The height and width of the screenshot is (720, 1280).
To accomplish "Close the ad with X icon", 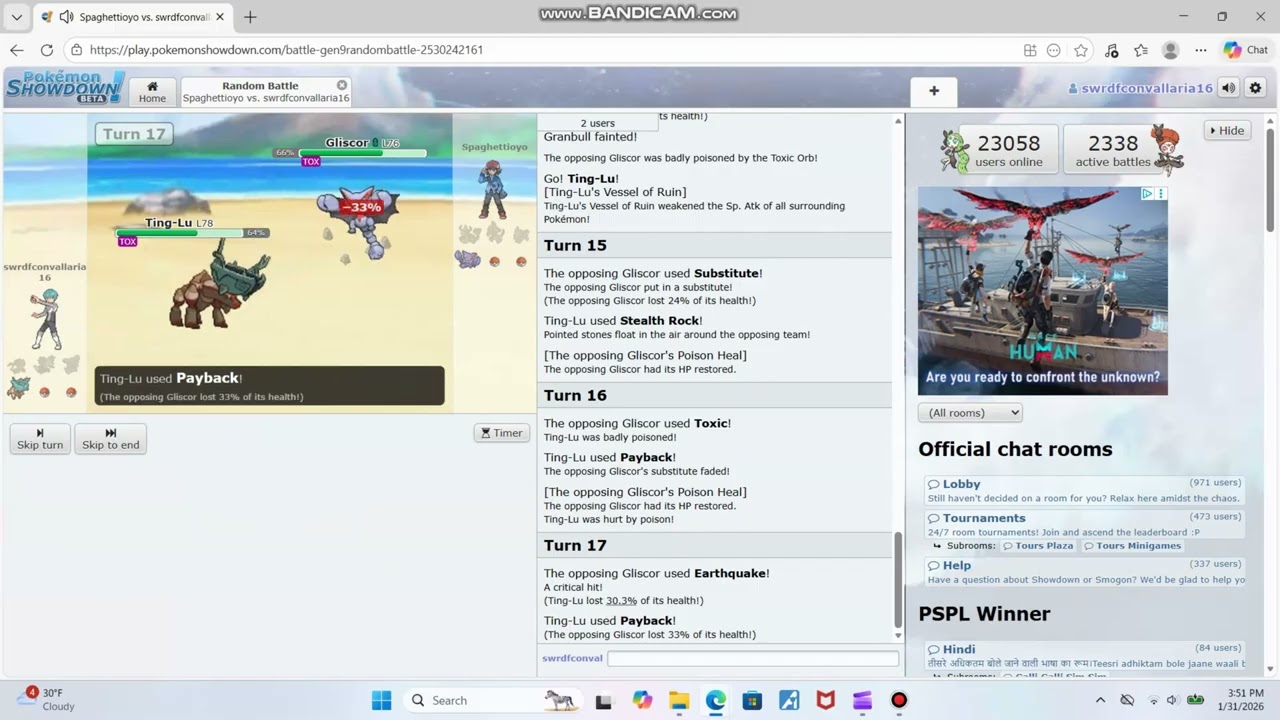I will tap(1161, 194).
